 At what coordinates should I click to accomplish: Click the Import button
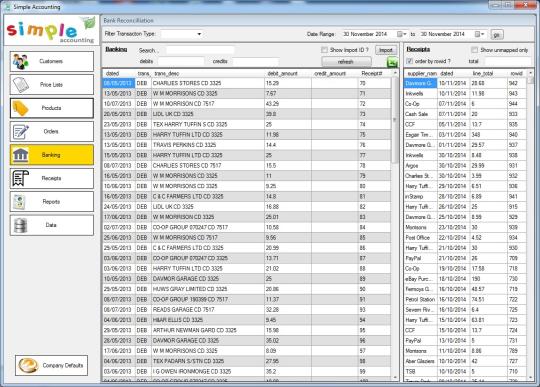(x=385, y=50)
